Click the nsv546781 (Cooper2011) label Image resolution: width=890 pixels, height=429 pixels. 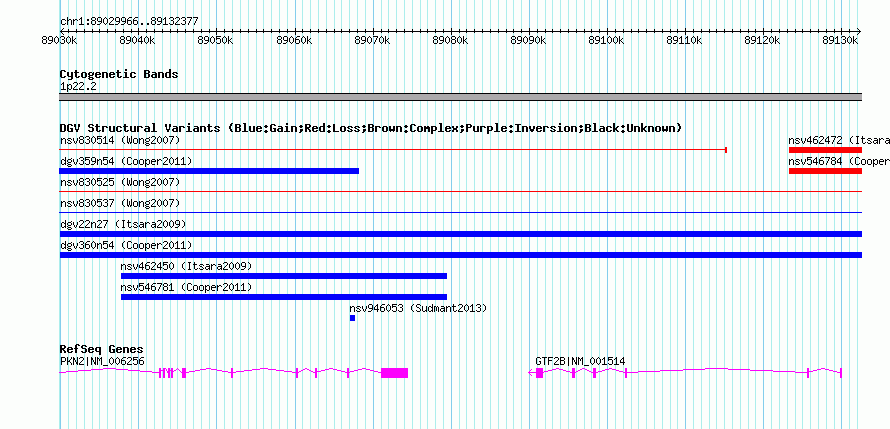[x=186, y=288]
